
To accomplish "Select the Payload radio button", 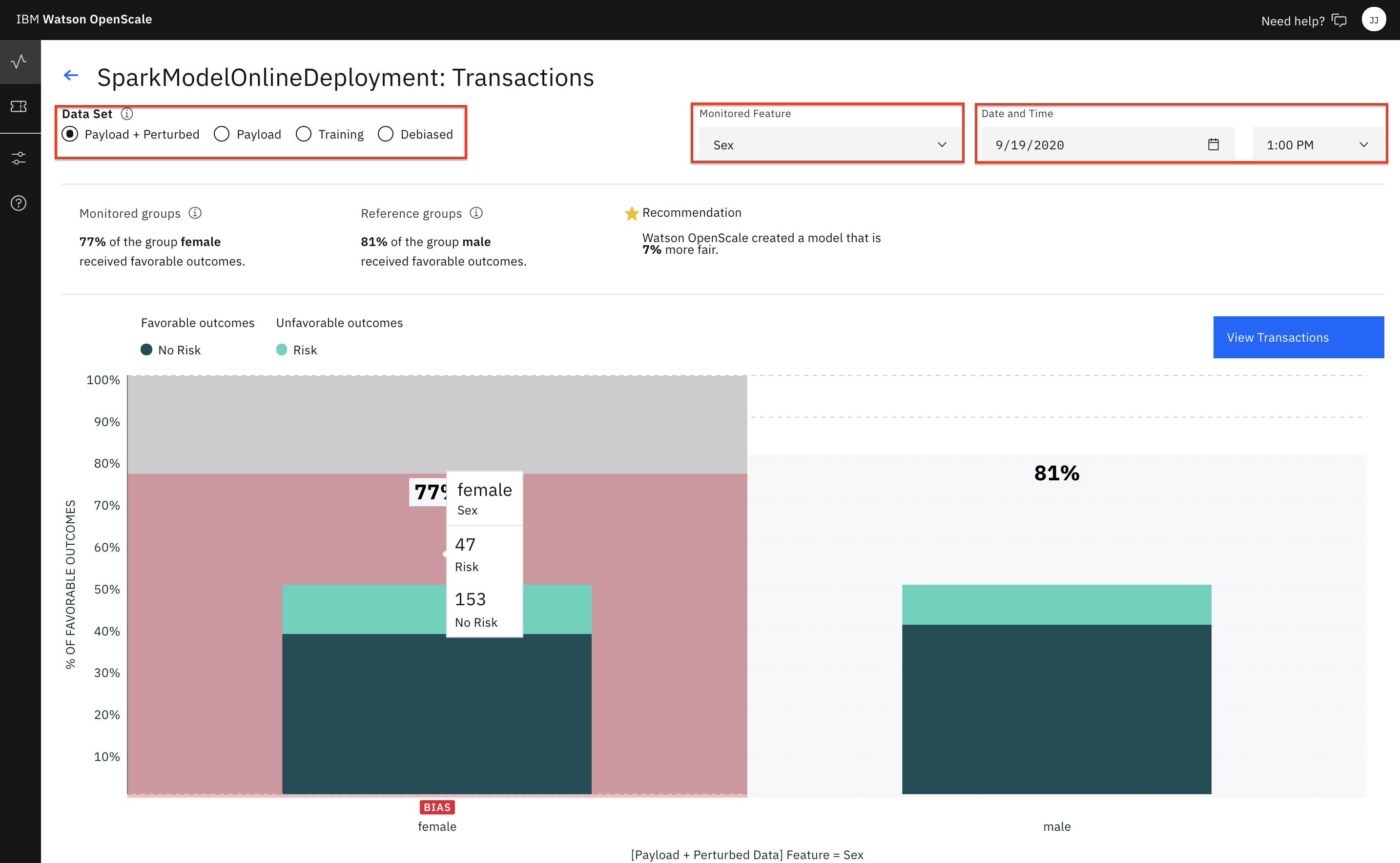I will (222, 134).
